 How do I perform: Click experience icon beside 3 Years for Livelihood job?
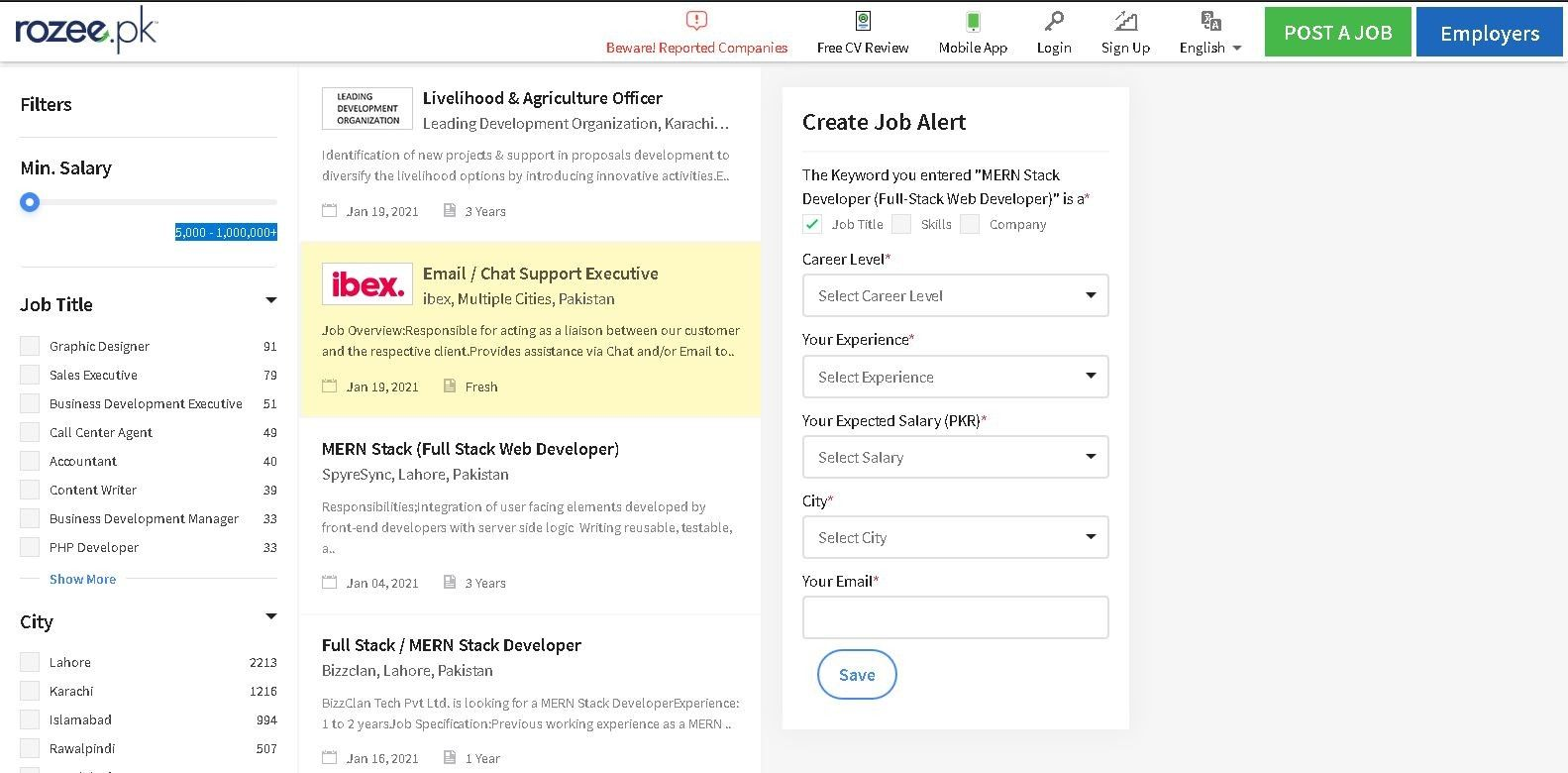pyautogui.click(x=450, y=211)
